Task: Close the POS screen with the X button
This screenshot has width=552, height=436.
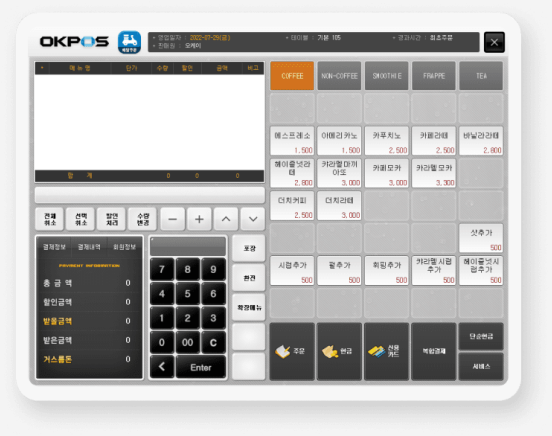Action: tap(494, 42)
